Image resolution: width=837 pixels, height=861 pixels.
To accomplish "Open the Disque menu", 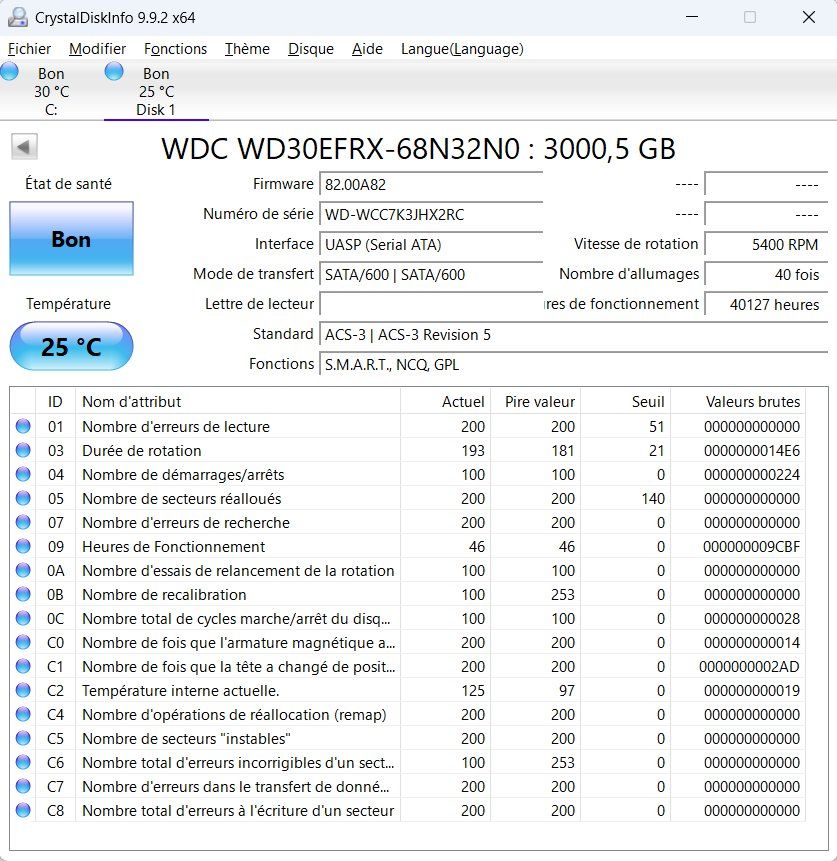I will (x=311, y=49).
